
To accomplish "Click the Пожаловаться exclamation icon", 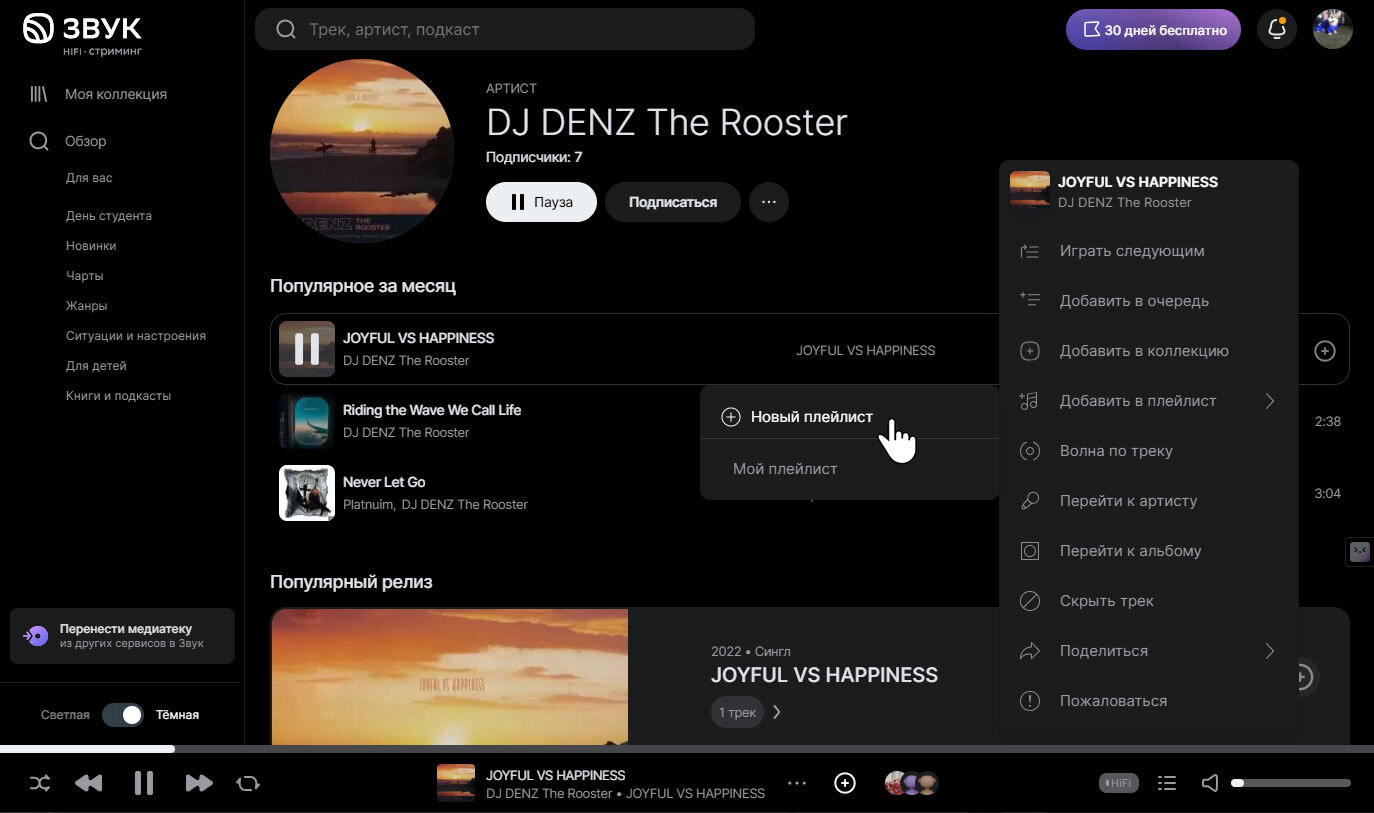I will click(1030, 701).
